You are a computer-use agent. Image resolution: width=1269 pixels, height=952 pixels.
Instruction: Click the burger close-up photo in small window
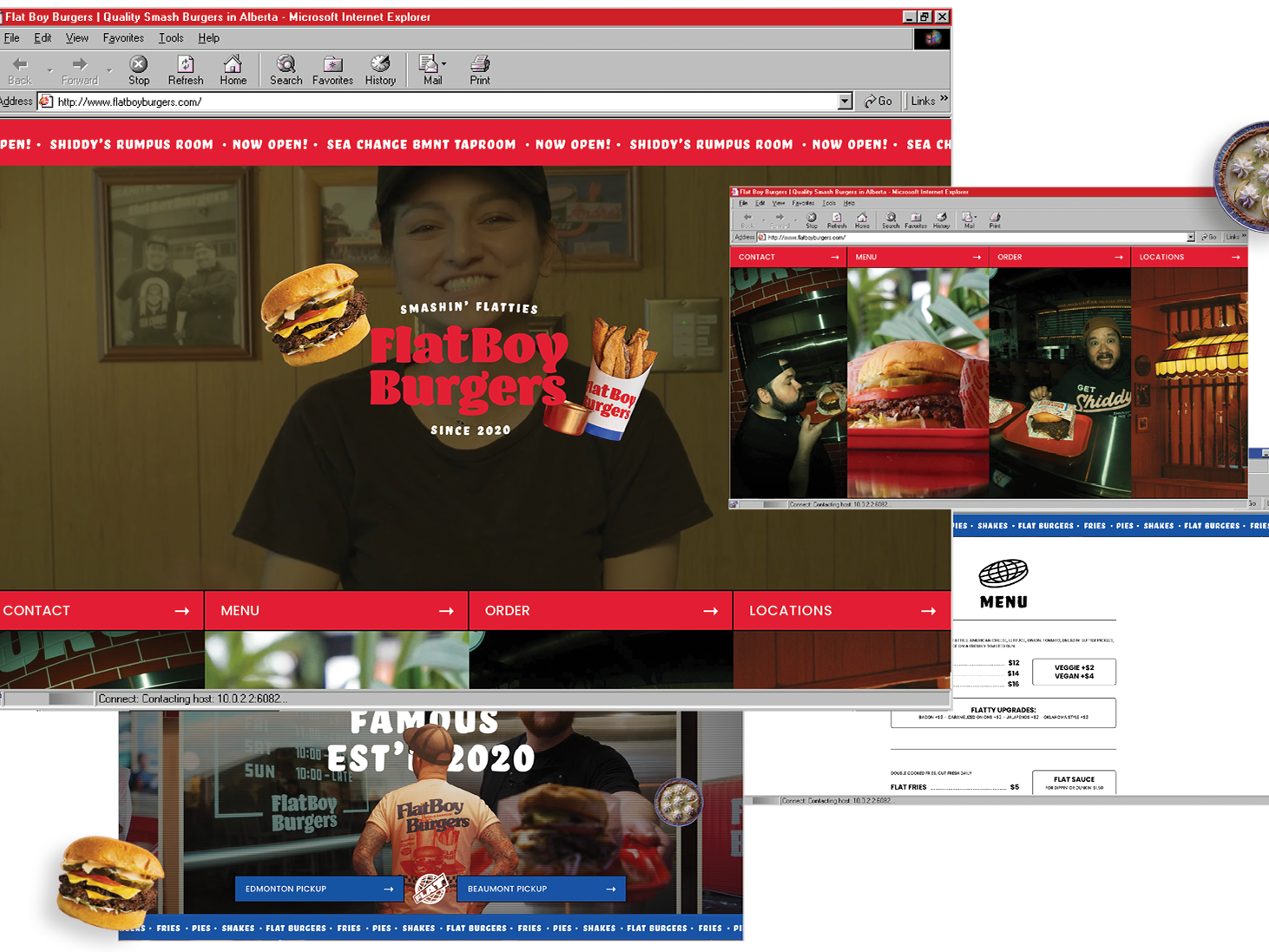tap(917, 382)
